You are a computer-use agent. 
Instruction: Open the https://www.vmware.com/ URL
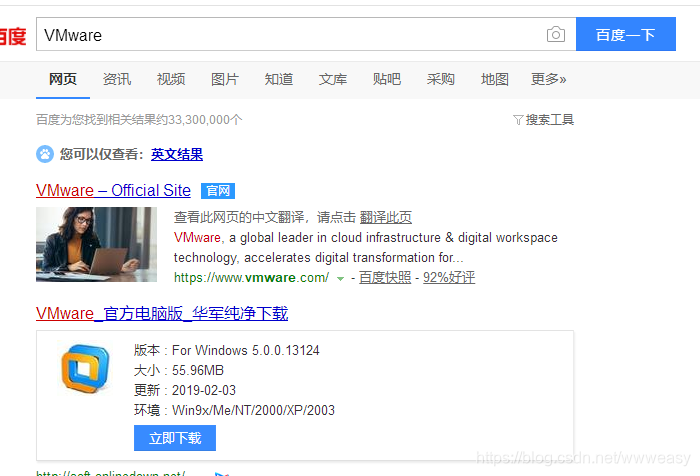[x=251, y=278]
